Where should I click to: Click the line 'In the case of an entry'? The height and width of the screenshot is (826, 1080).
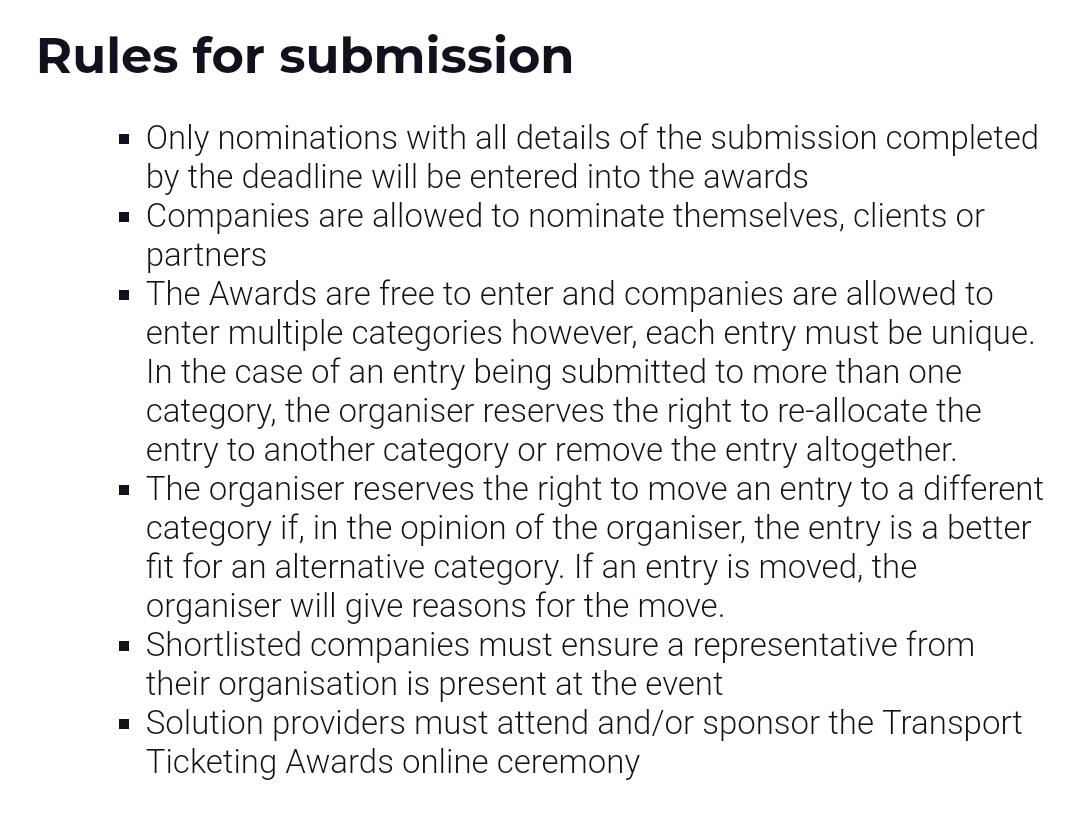coord(554,372)
